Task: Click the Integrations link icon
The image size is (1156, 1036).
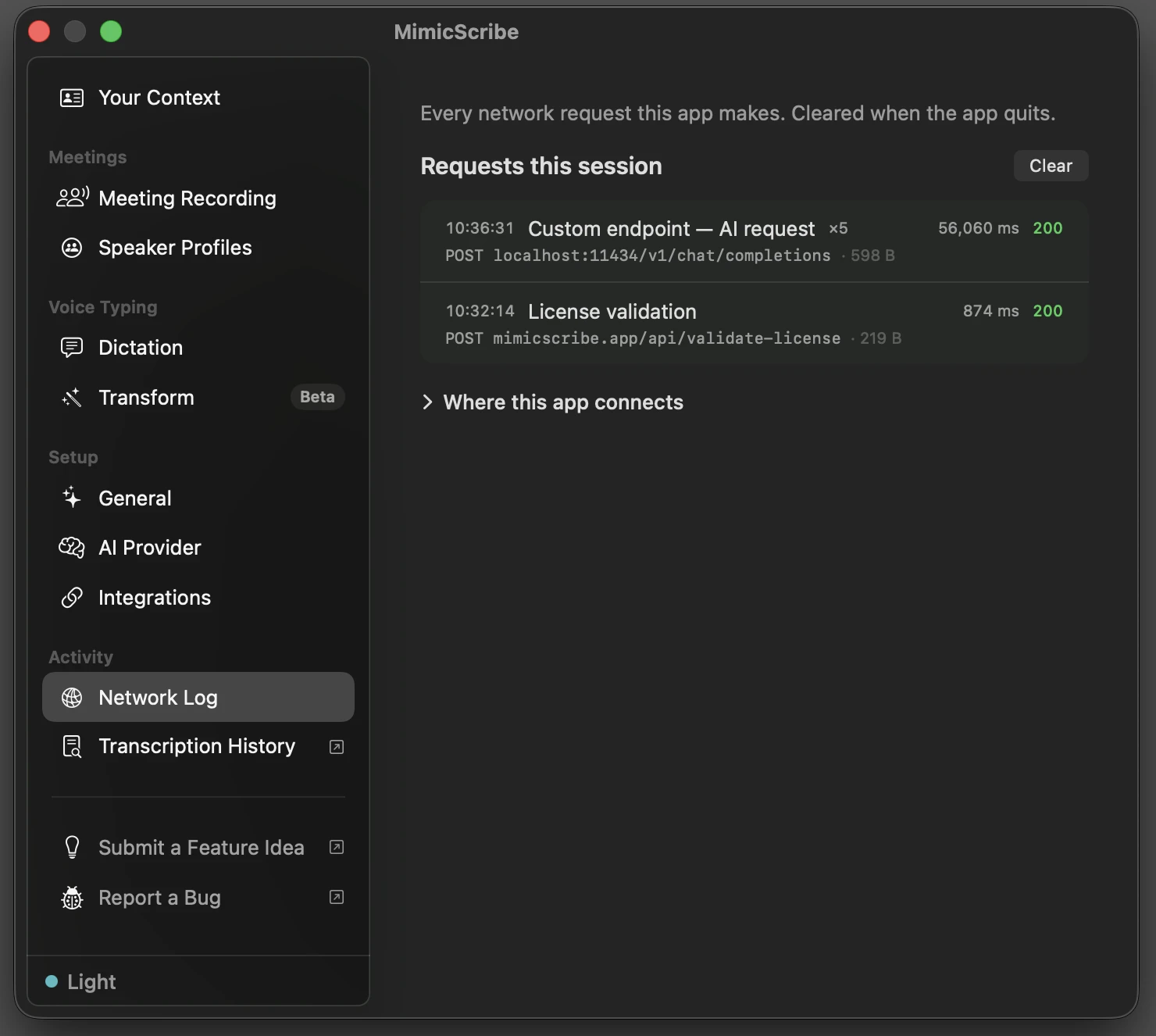Action: (x=72, y=598)
